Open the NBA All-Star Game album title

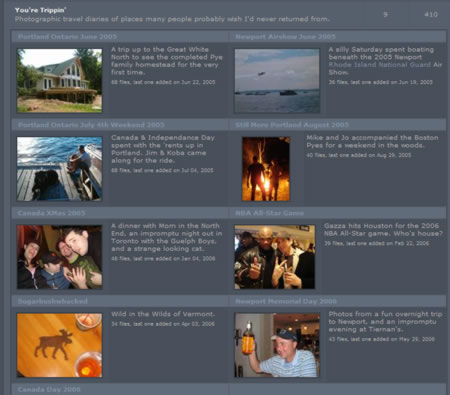pyautogui.click(x=269, y=213)
